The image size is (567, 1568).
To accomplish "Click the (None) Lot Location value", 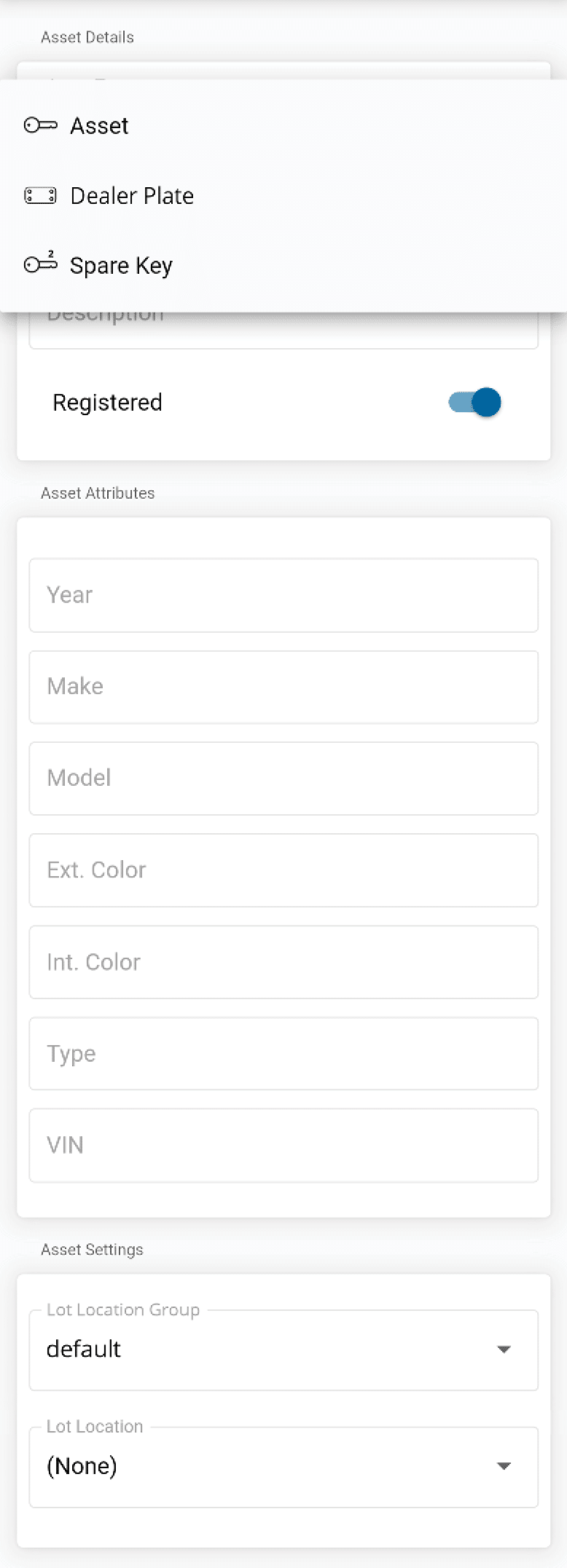I will pos(82,1465).
